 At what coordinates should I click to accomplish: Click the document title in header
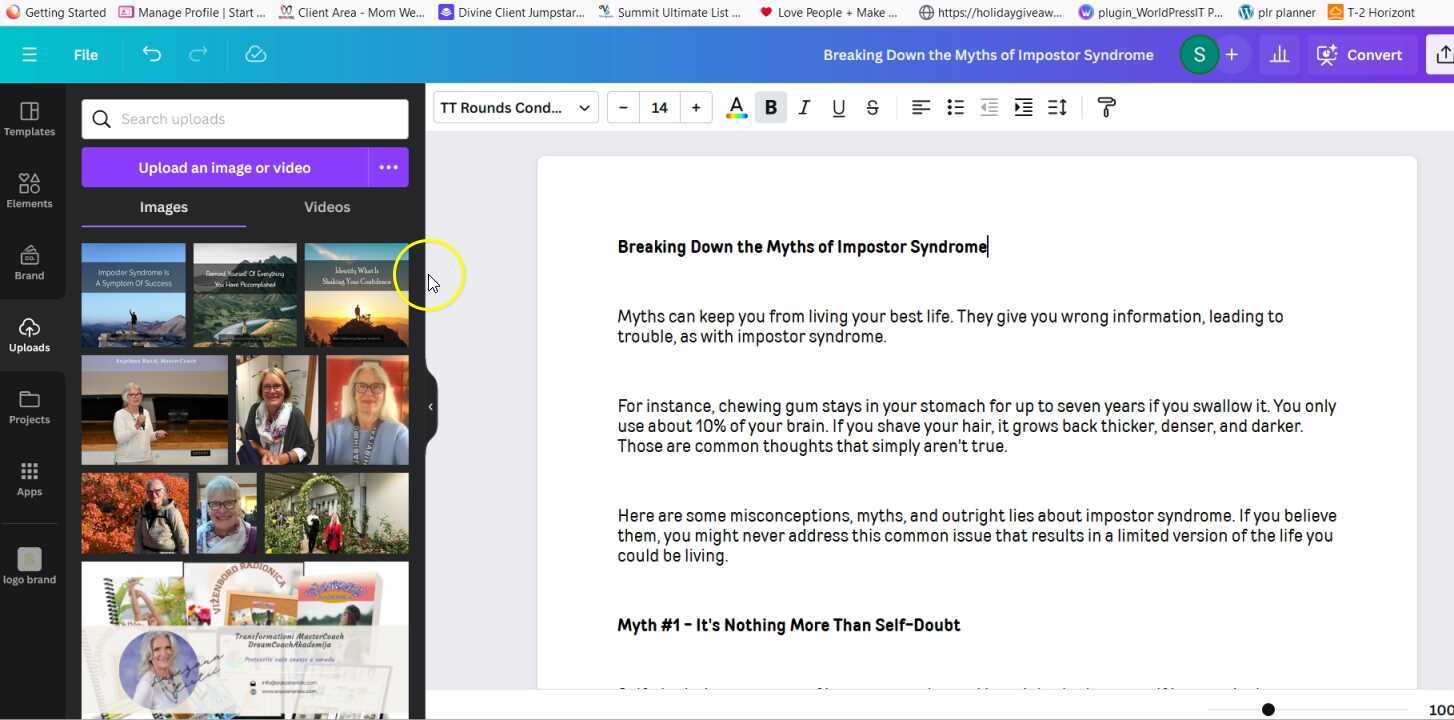click(x=988, y=55)
